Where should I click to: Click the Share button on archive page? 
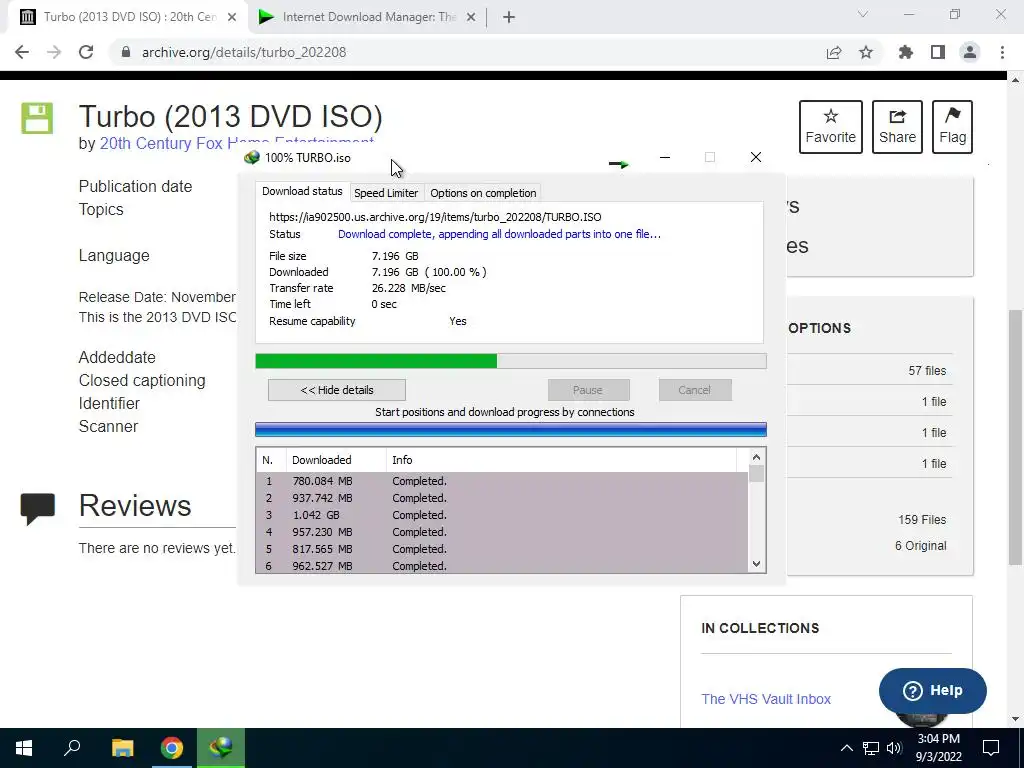tap(897, 127)
